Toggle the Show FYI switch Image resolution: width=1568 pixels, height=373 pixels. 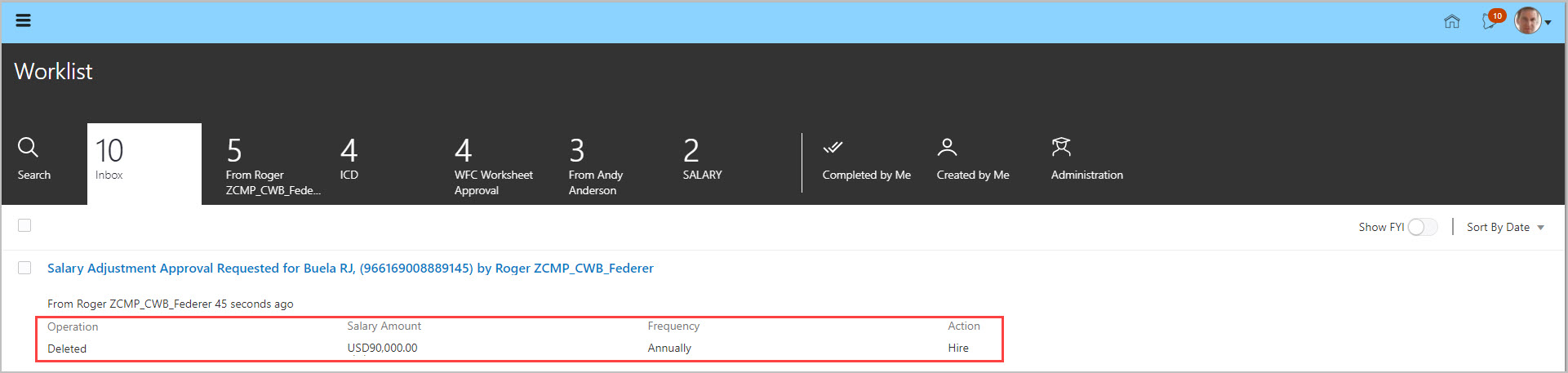[1421, 227]
